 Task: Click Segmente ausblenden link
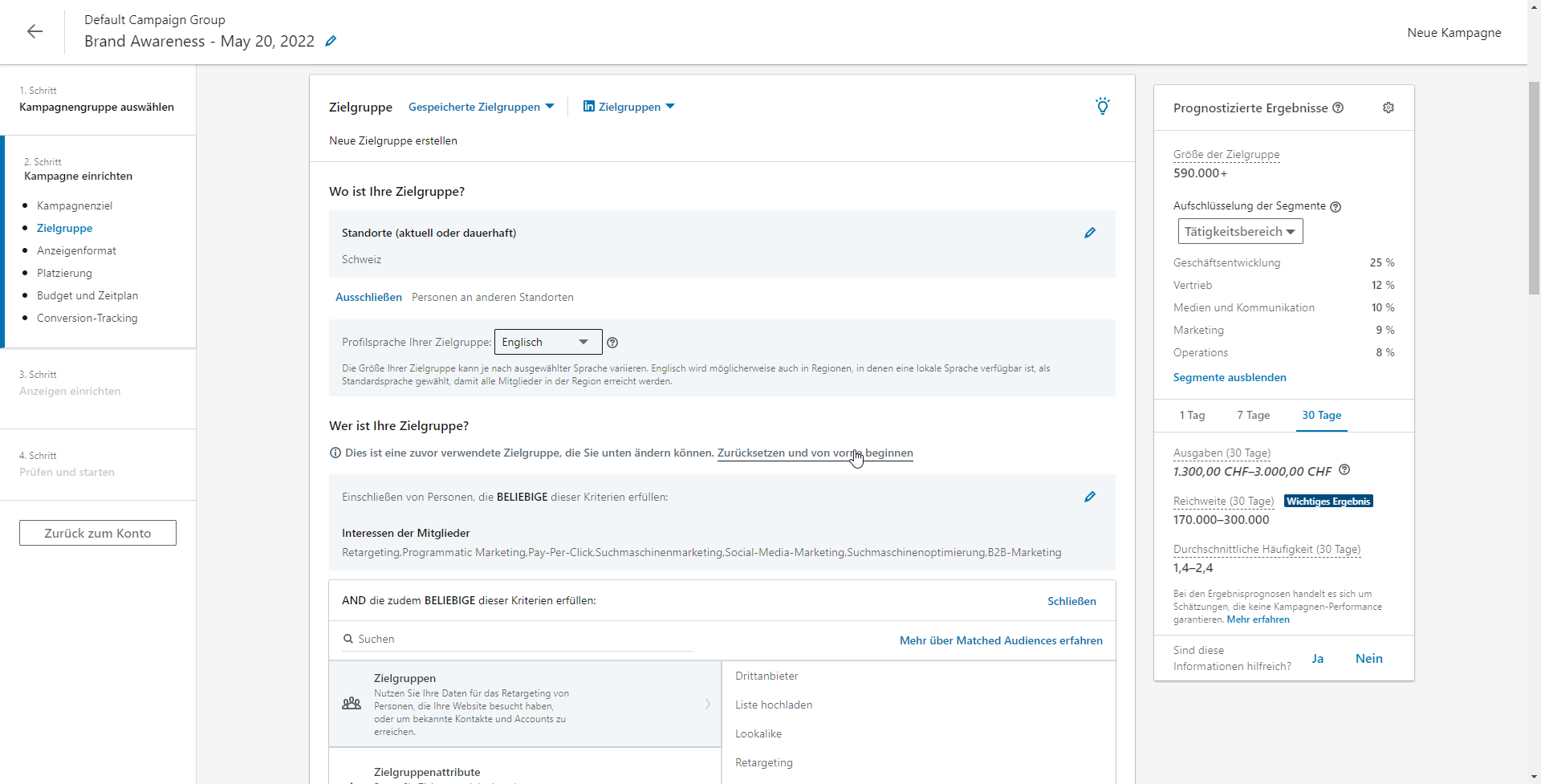(x=1230, y=377)
